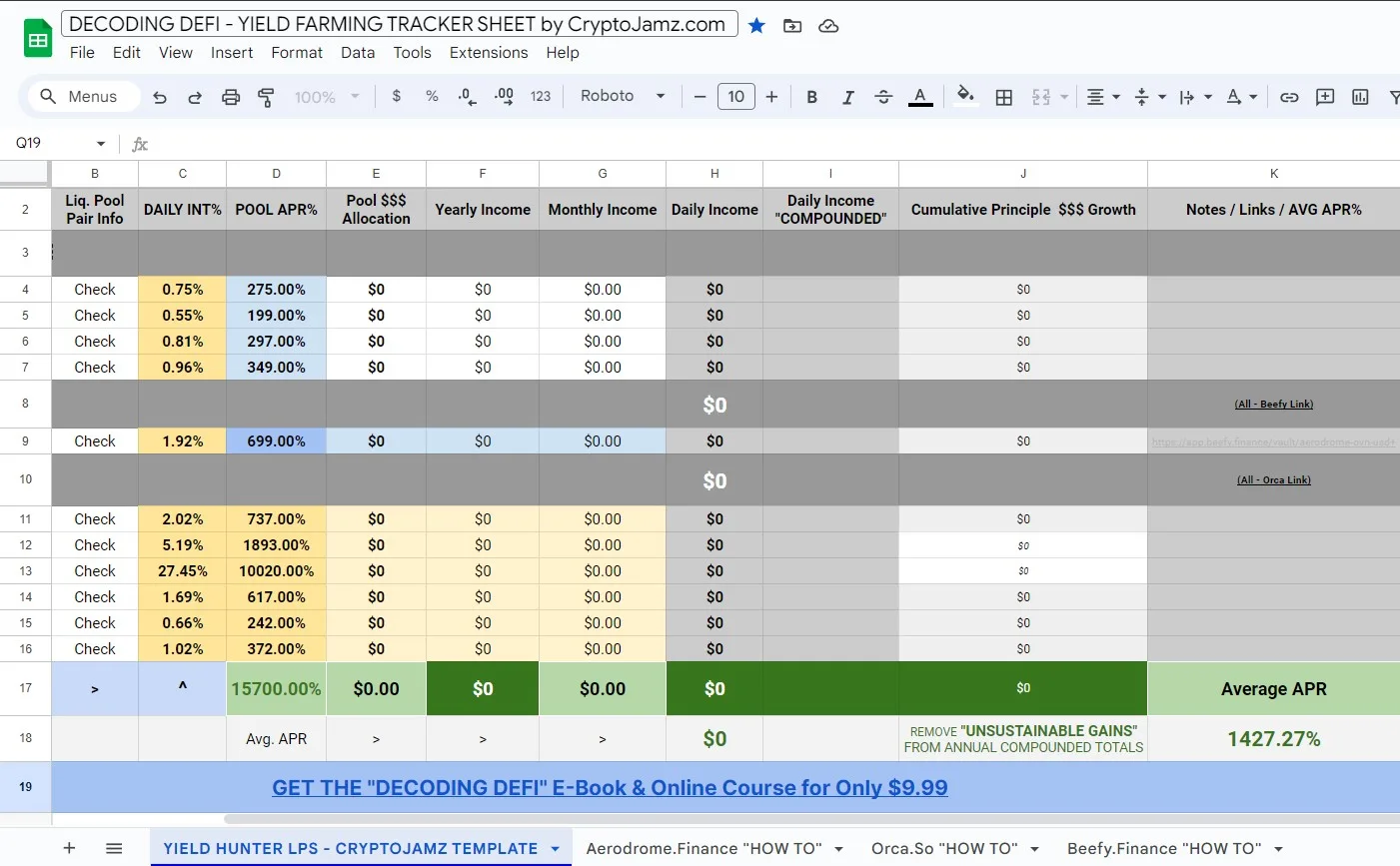
Task: Open the Insert menu
Action: tap(232, 53)
